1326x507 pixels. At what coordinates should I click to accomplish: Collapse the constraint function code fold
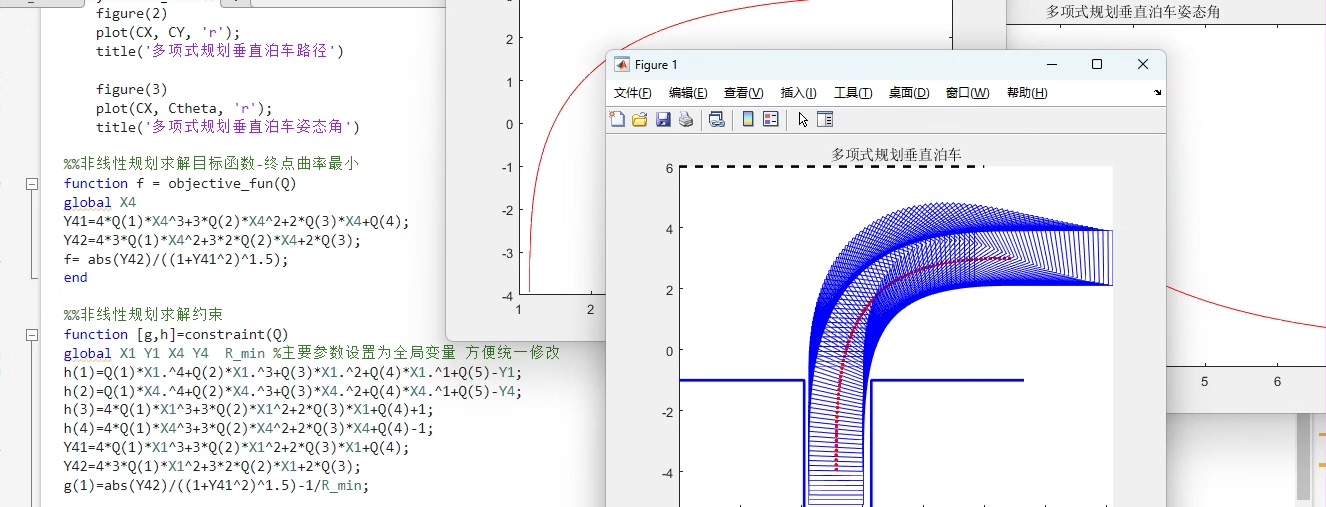pos(32,335)
